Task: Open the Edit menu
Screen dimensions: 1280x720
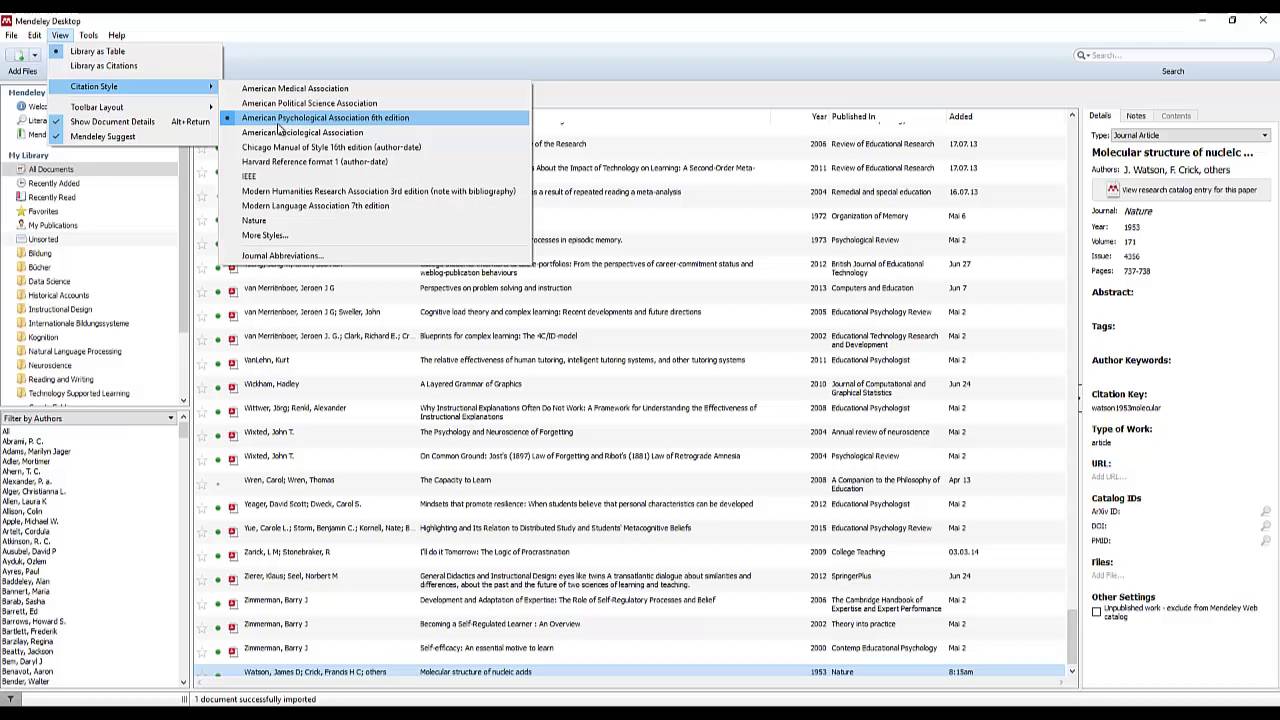Action: (34, 35)
